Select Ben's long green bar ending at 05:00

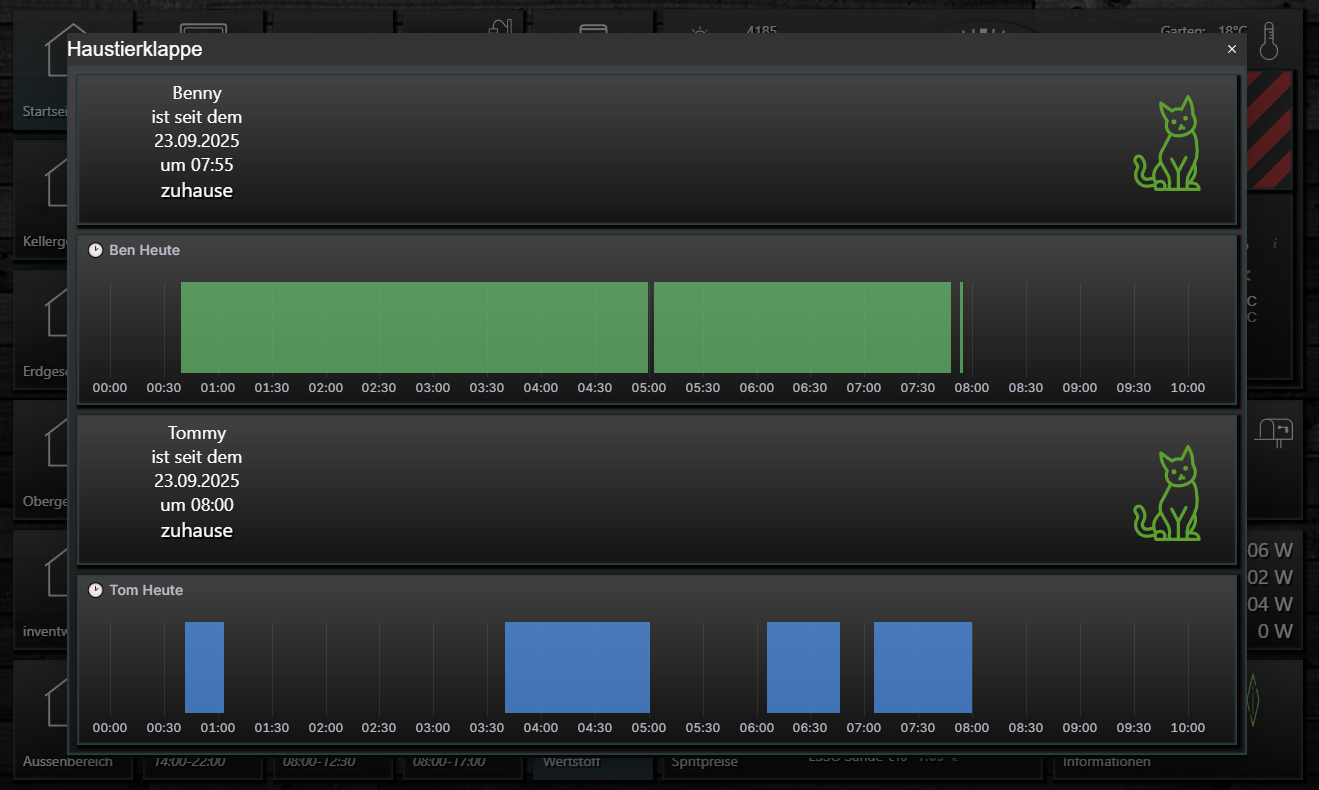[414, 327]
